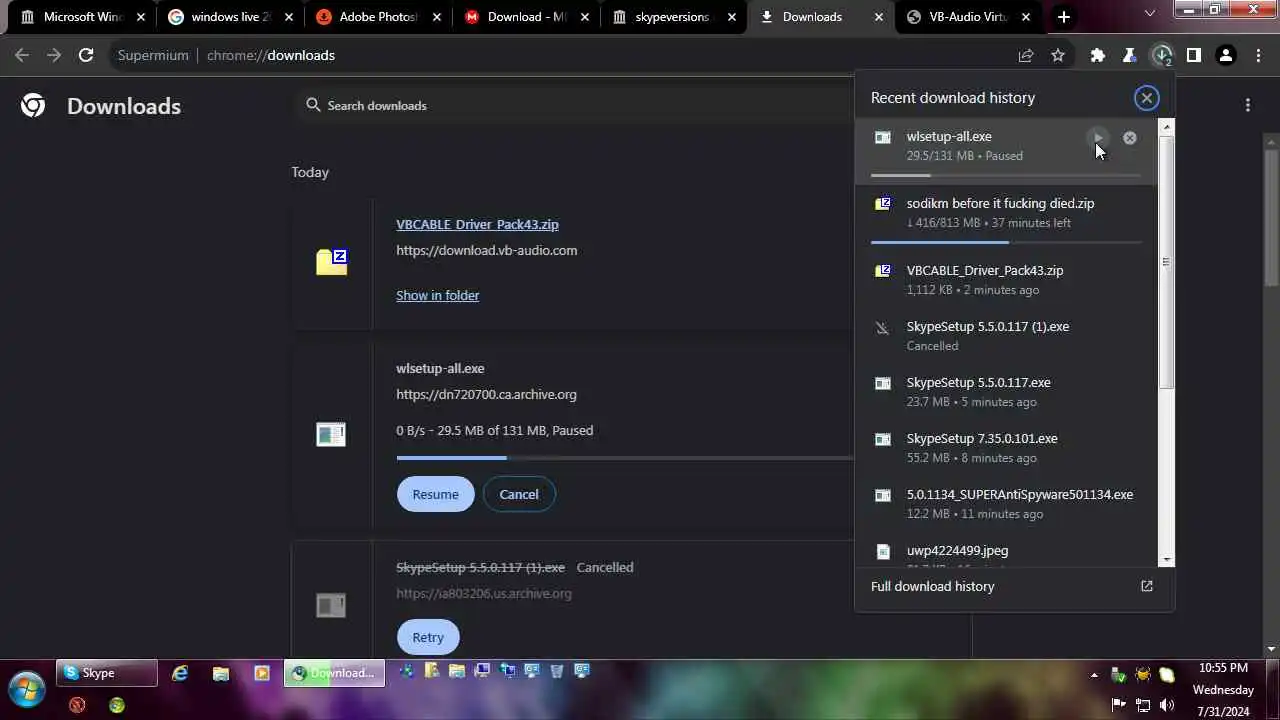Click the sodikm zip progress bar in popup
The width and height of the screenshot is (1280, 720).
1006,242
